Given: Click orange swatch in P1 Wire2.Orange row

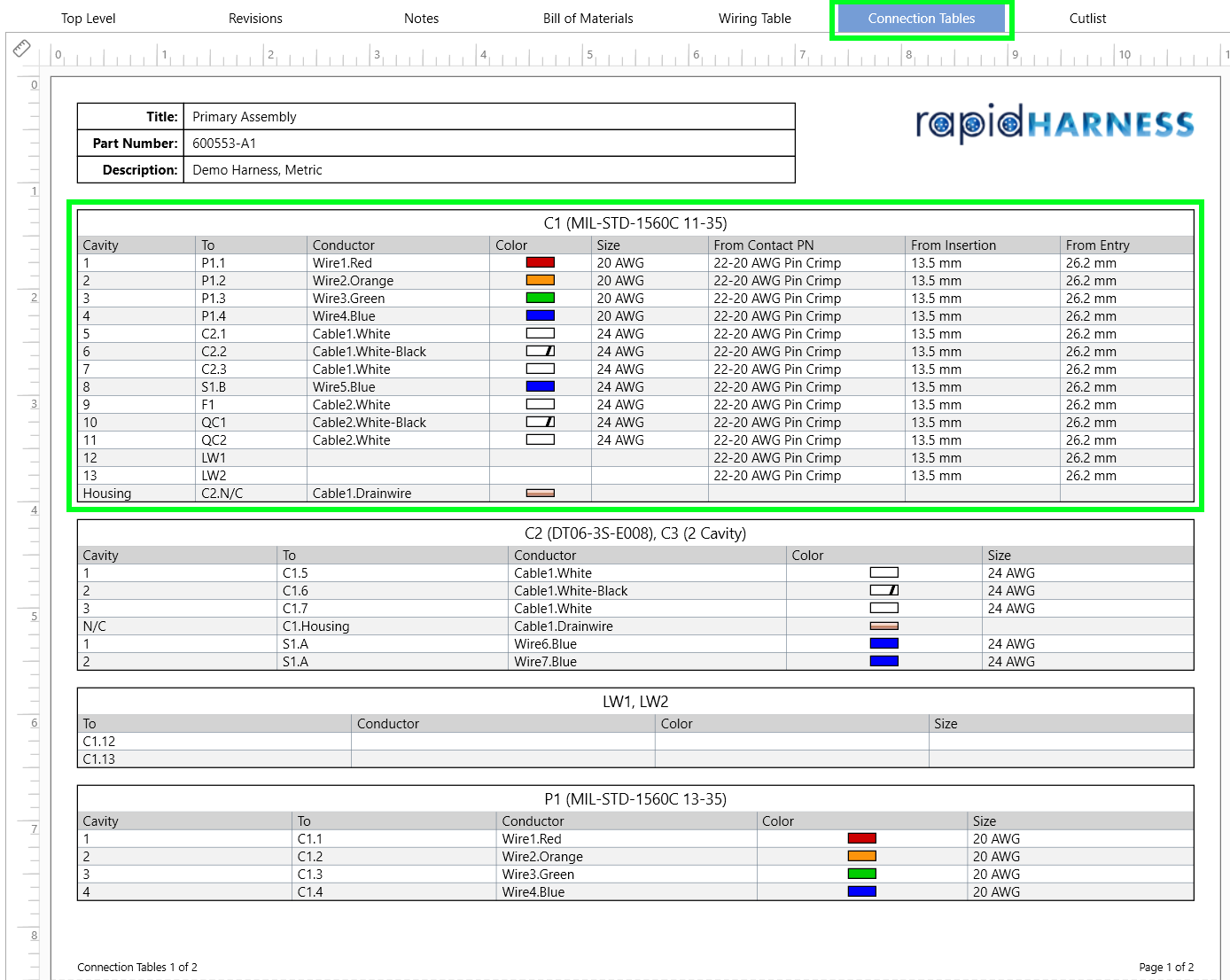Looking at the screenshot, I should pos(862,856).
